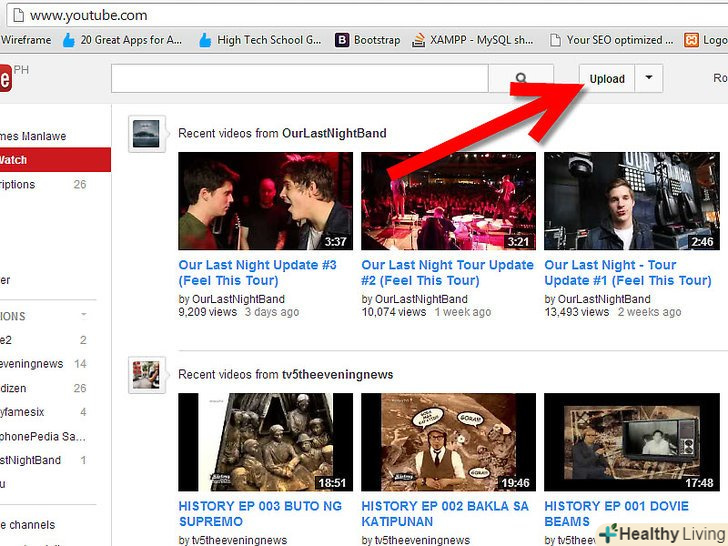This screenshot has height=546, width=728.
Task: Collapse the subscriptions section arrow
Action: (84, 315)
